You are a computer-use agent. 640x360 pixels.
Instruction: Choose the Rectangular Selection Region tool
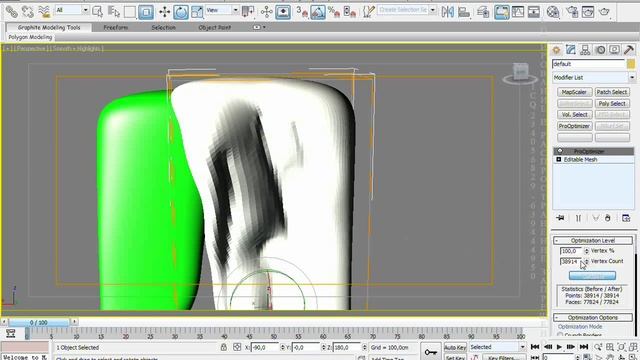point(130,11)
